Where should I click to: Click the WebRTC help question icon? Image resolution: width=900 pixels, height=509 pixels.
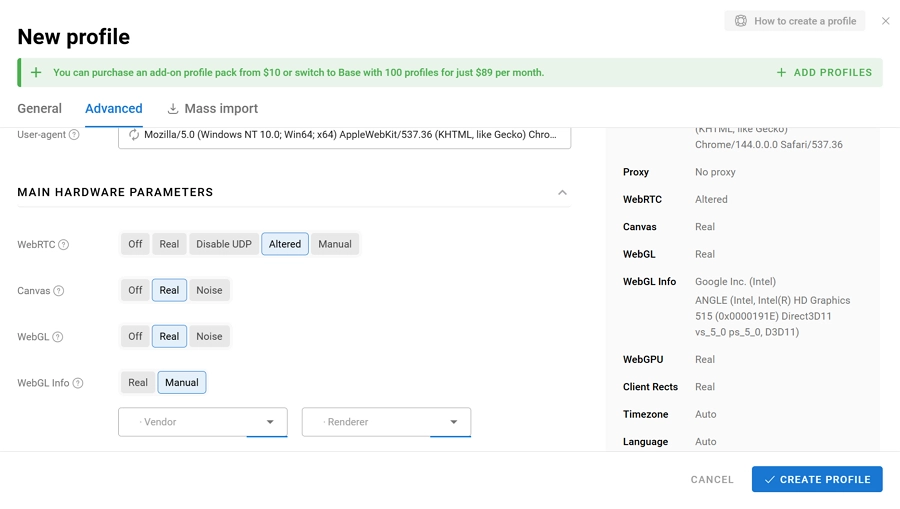coord(64,245)
